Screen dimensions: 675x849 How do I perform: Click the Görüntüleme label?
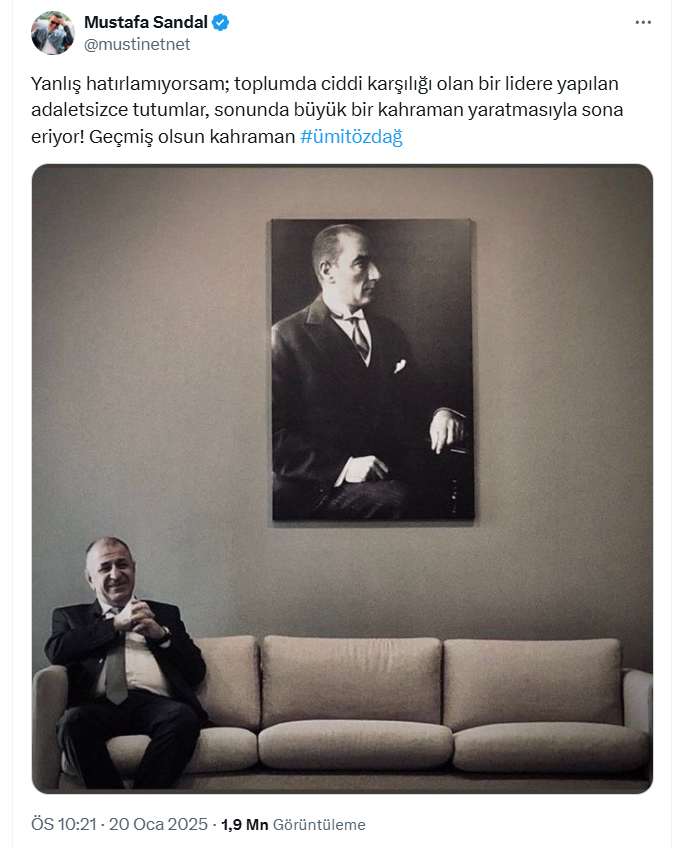(x=319, y=825)
